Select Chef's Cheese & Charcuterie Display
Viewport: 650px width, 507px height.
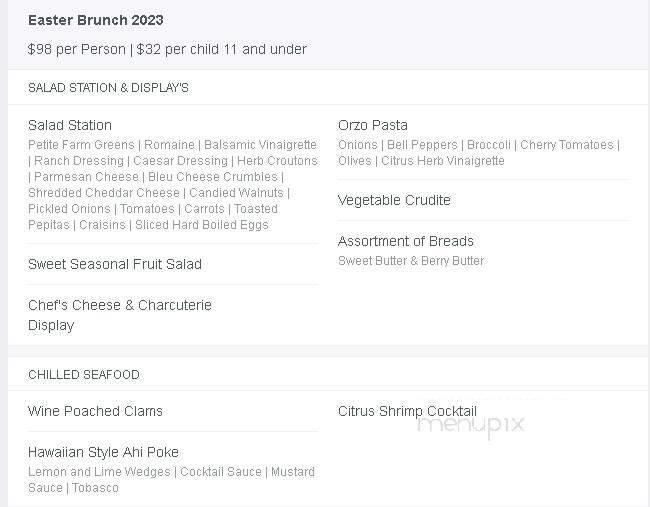[x=120, y=315]
